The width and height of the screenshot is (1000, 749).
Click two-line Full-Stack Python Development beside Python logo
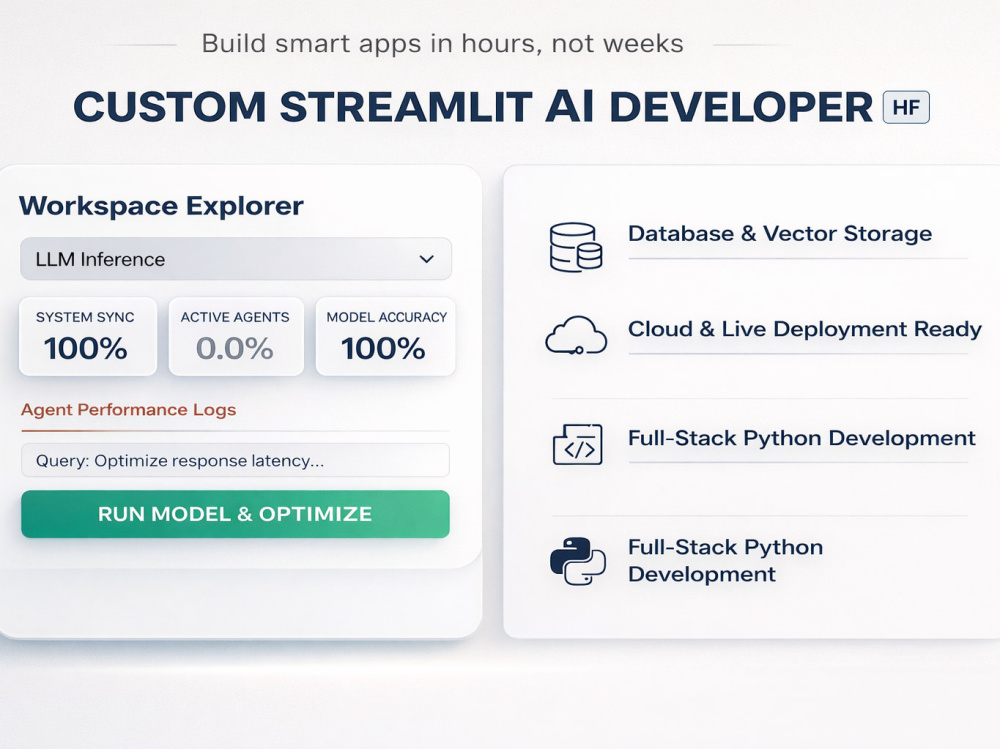point(726,561)
